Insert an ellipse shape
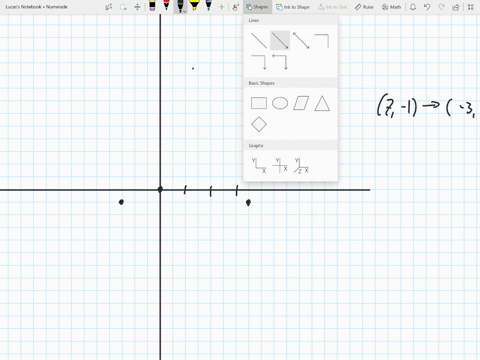The height and width of the screenshot is (360, 480). point(280,103)
